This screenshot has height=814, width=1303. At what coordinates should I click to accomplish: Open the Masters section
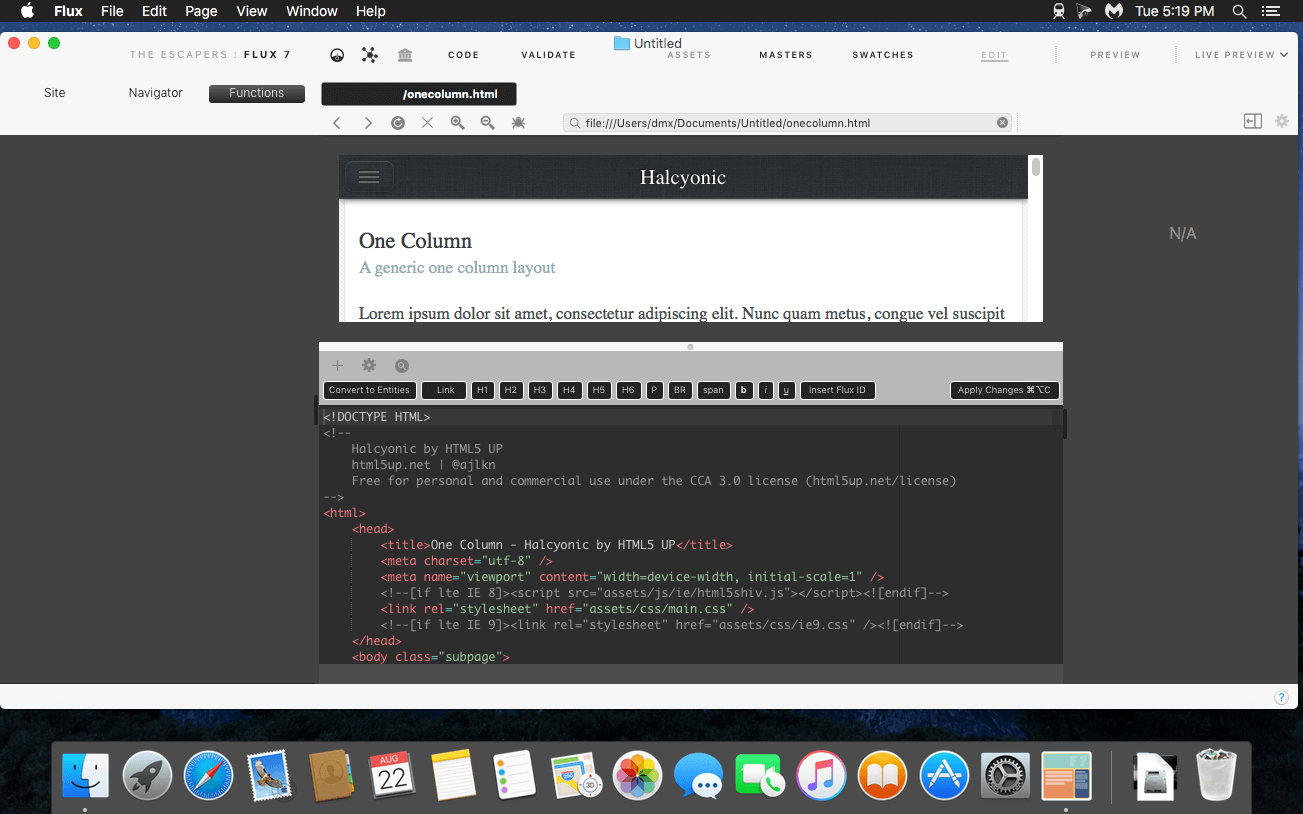pyautogui.click(x=786, y=55)
